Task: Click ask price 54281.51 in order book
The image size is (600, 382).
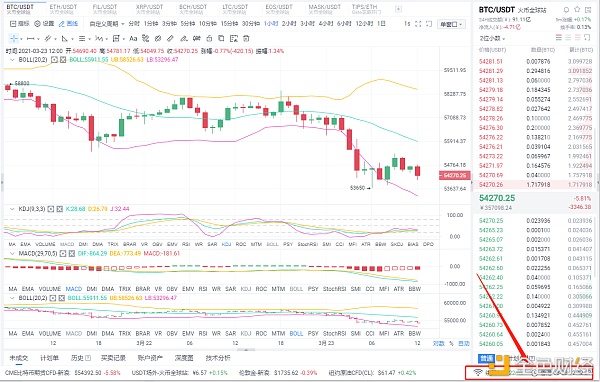Action: coord(491,61)
